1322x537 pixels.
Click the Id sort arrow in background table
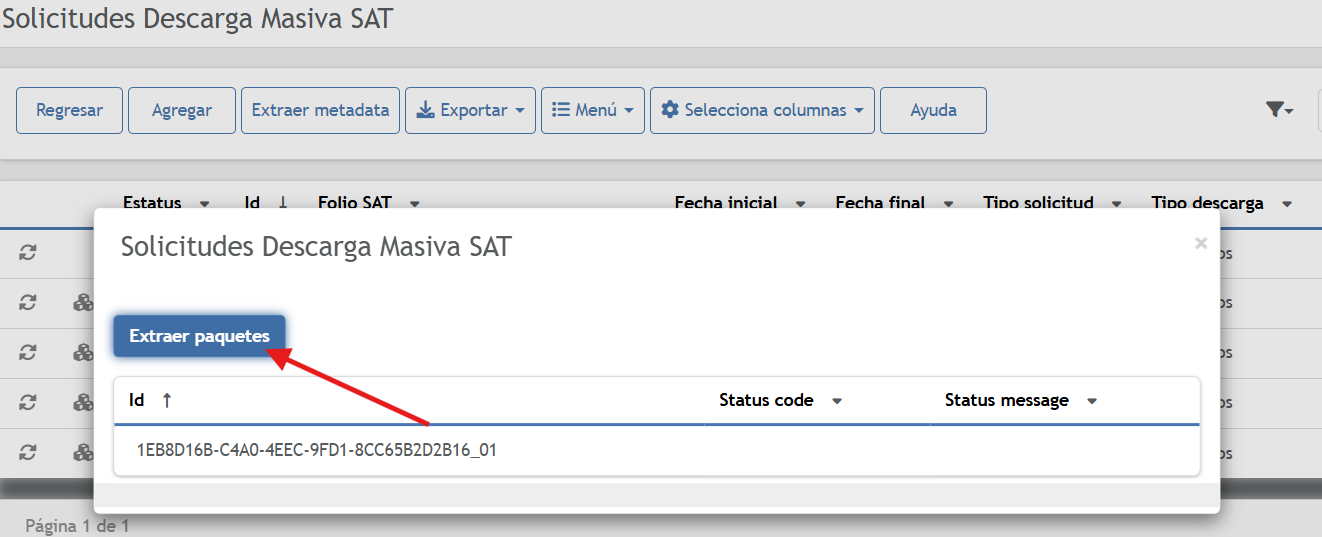point(283,203)
